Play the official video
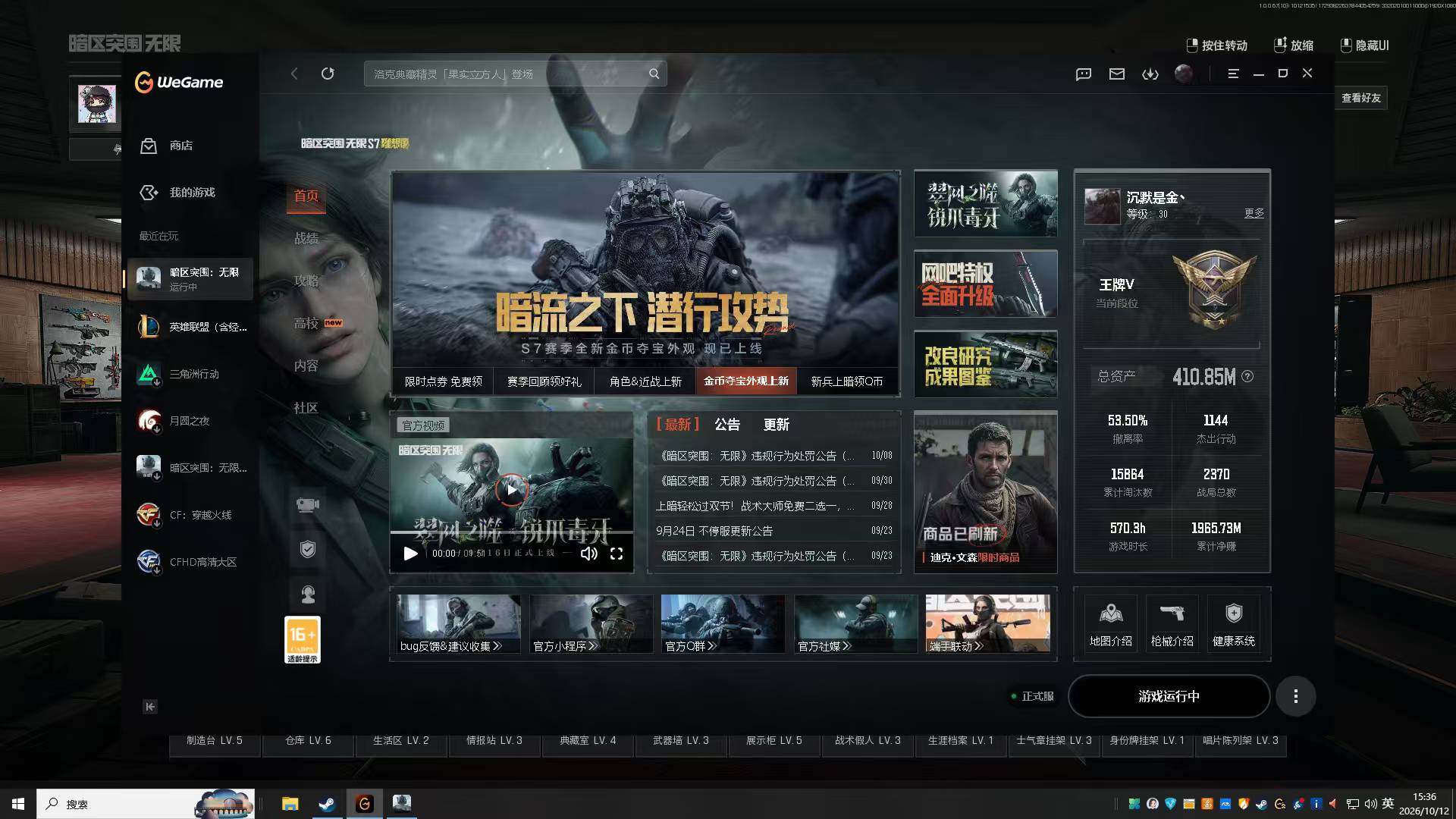Viewport: 1456px width, 819px height. pos(512,490)
